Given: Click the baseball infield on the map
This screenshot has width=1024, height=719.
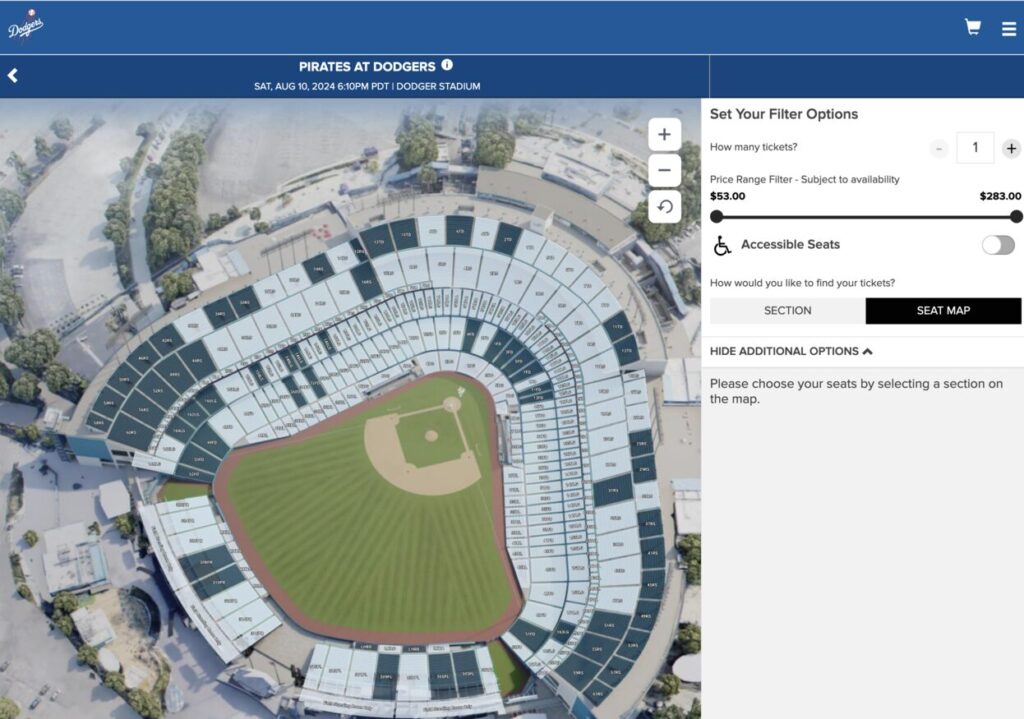Looking at the screenshot, I should [x=430, y=440].
